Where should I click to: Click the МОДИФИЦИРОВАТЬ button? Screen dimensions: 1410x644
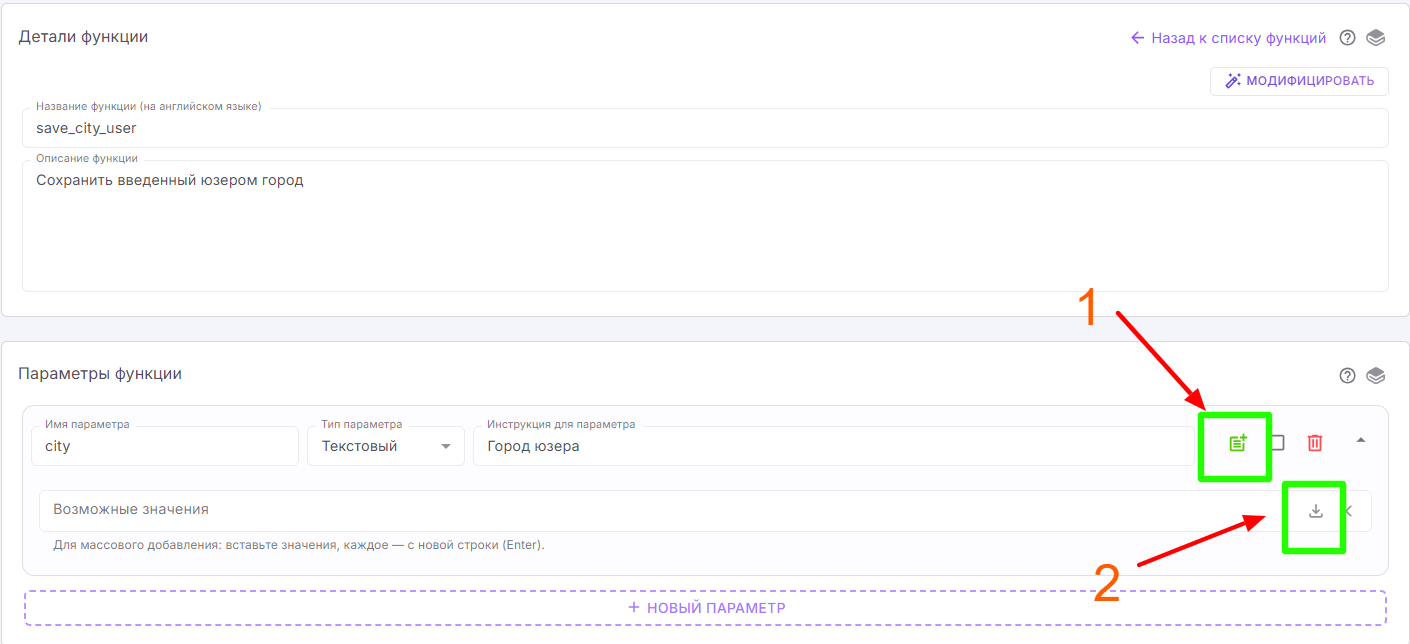tap(1299, 81)
